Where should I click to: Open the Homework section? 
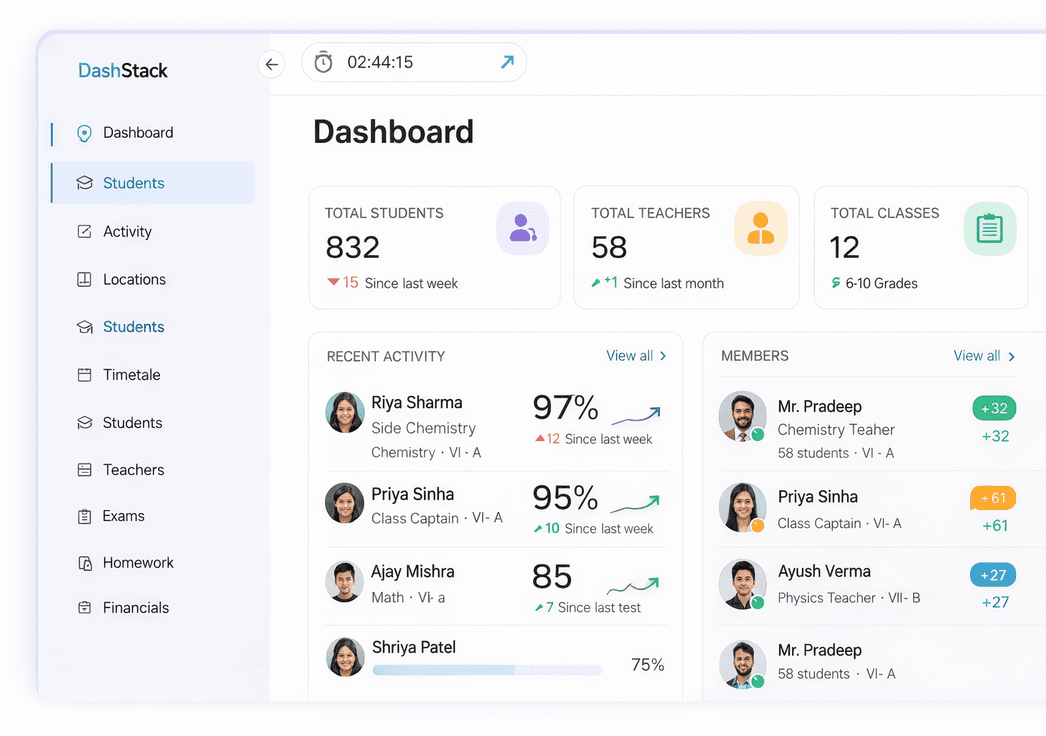pyautogui.click(x=138, y=563)
